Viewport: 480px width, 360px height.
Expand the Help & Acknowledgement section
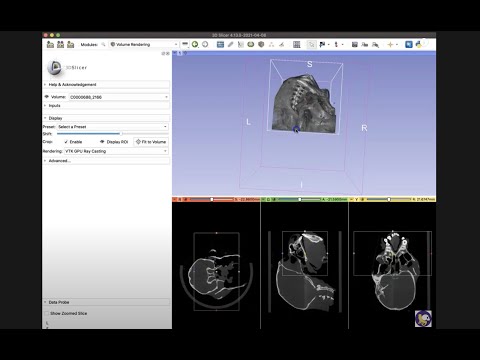106,85
